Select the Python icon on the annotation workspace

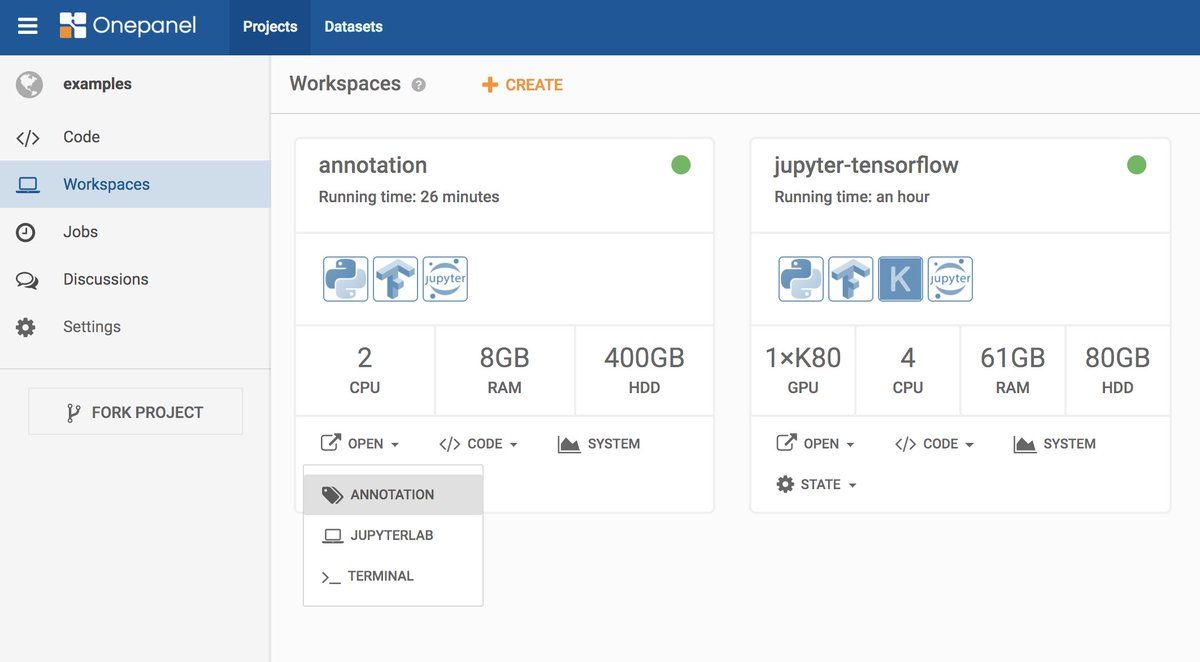pos(344,279)
